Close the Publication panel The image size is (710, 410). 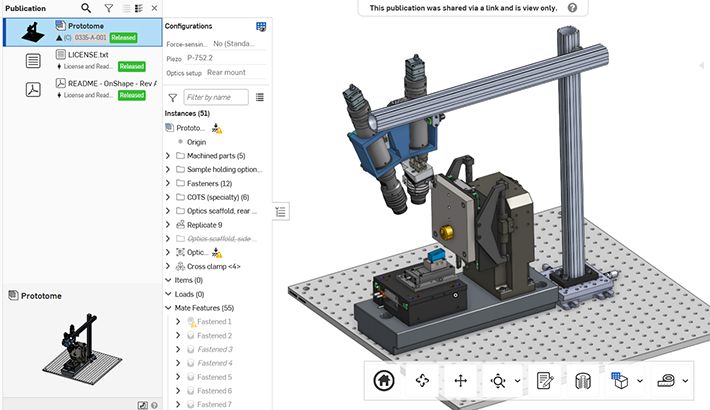(154, 8)
